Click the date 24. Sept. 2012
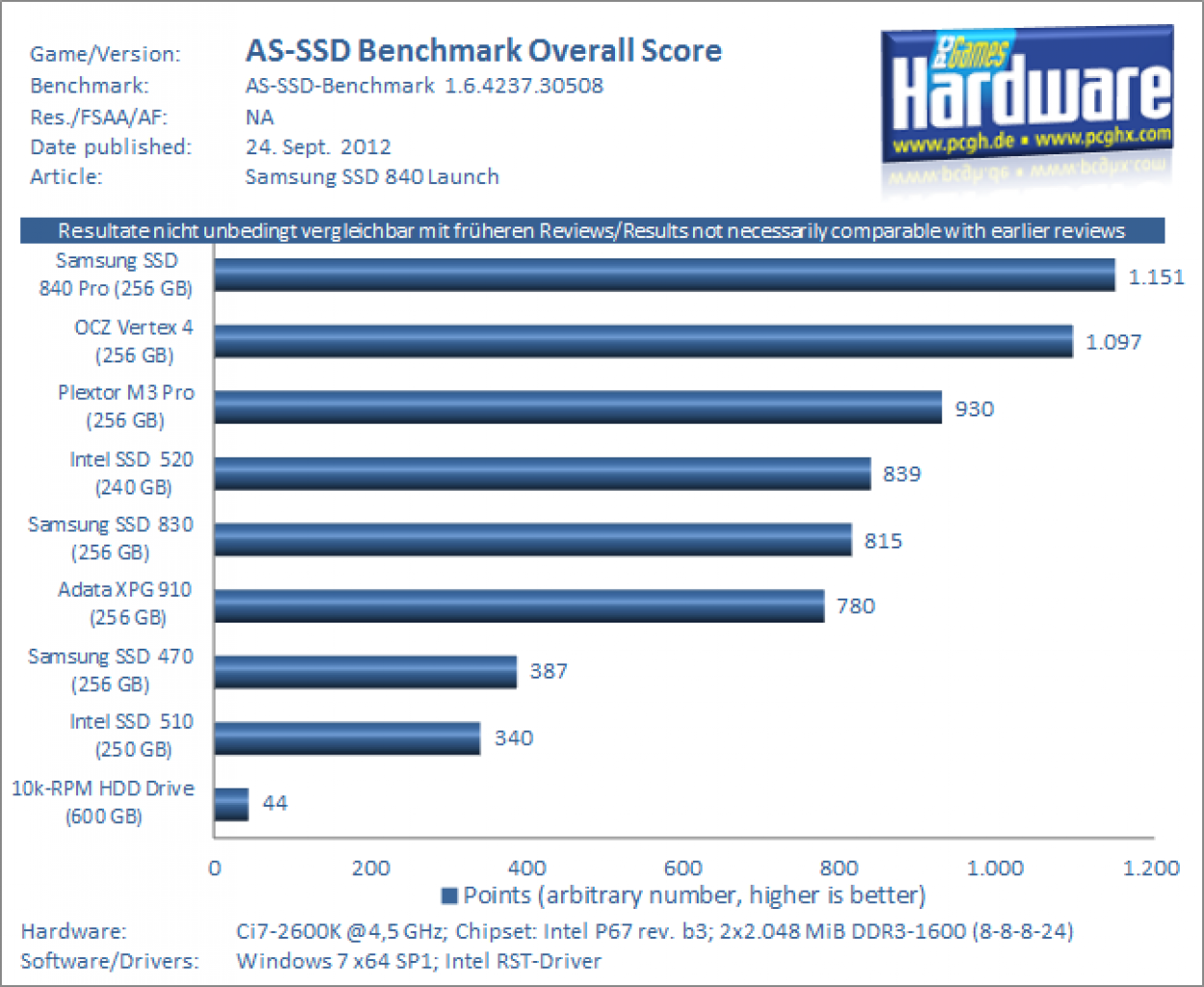 pos(318,147)
